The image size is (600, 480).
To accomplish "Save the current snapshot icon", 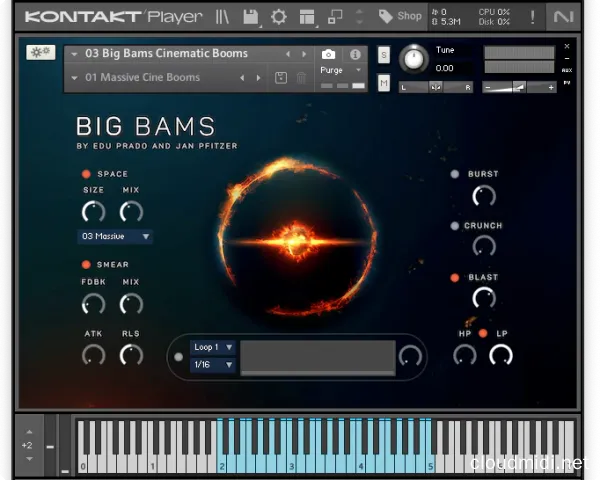I will pyautogui.click(x=281, y=78).
